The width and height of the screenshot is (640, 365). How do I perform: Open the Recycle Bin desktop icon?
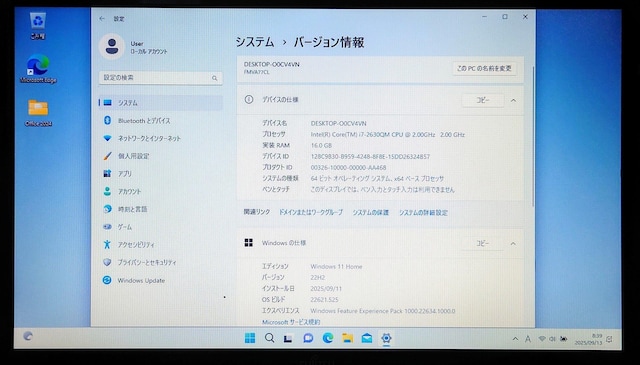pyautogui.click(x=38, y=25)
